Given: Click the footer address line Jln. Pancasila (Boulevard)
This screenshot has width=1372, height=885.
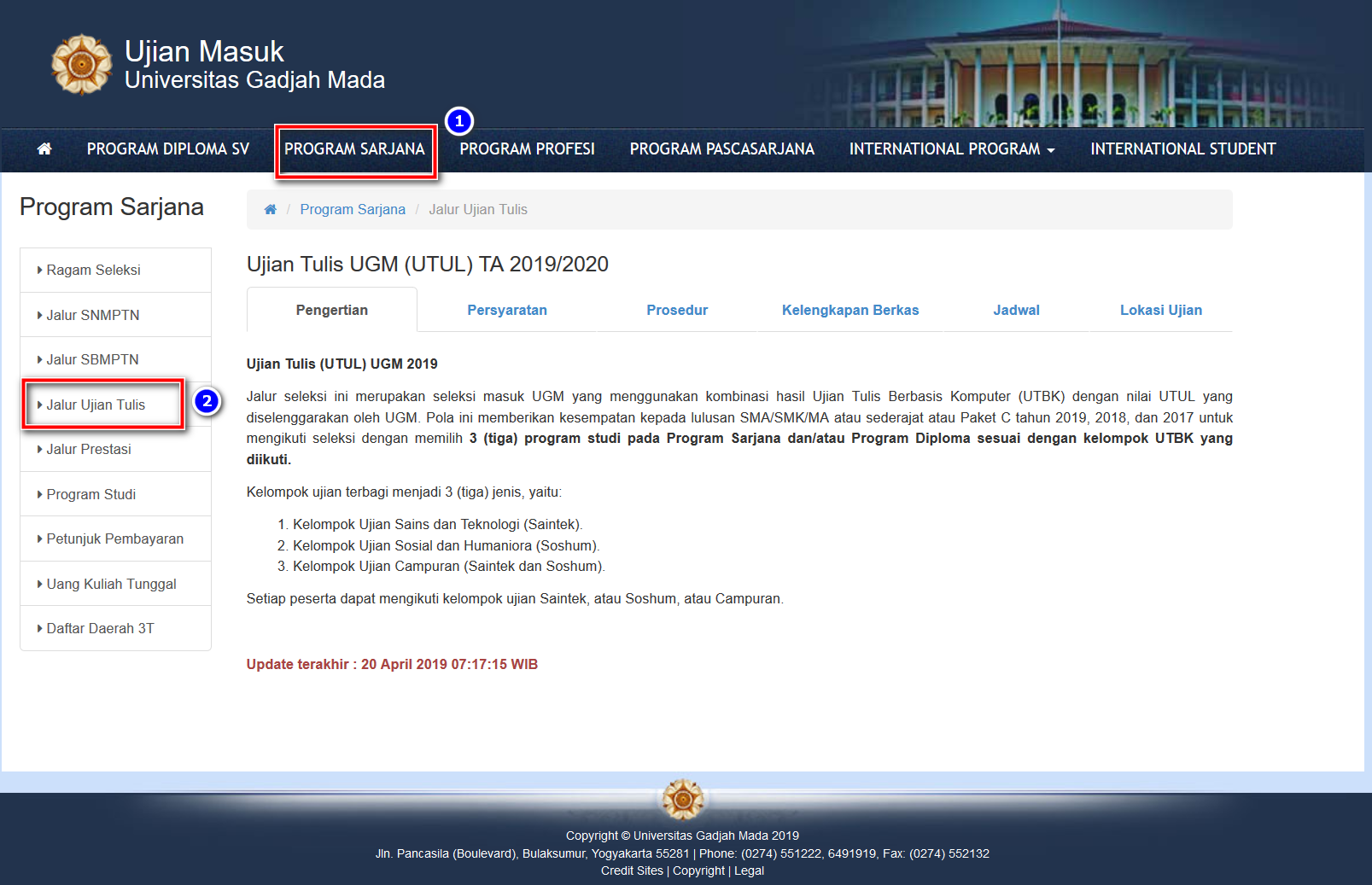Looking at the screenshot, I should point(682,853).
